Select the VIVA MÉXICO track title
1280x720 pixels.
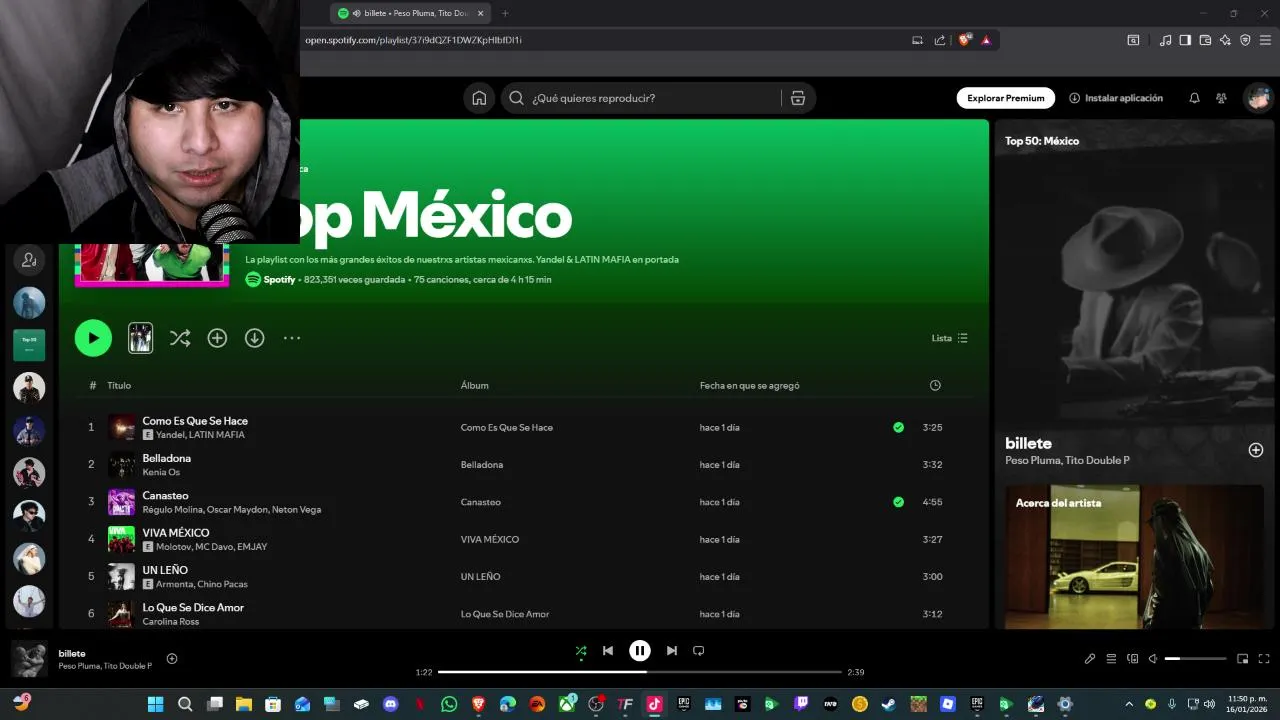(x=176, y=533)
